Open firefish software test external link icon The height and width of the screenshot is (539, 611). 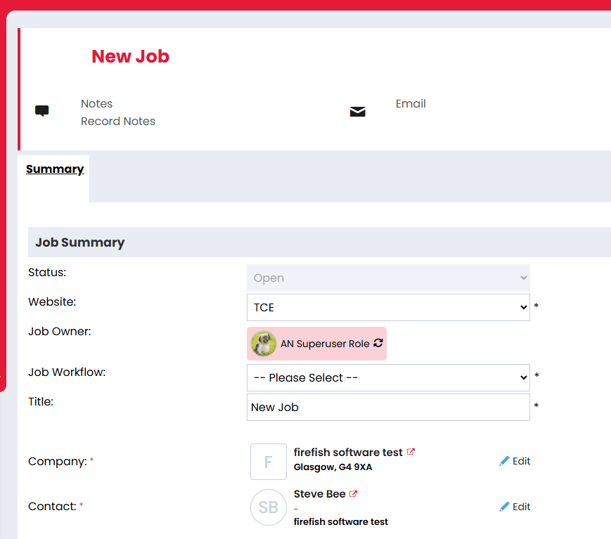pyautogui.click(x=411, y=452)
